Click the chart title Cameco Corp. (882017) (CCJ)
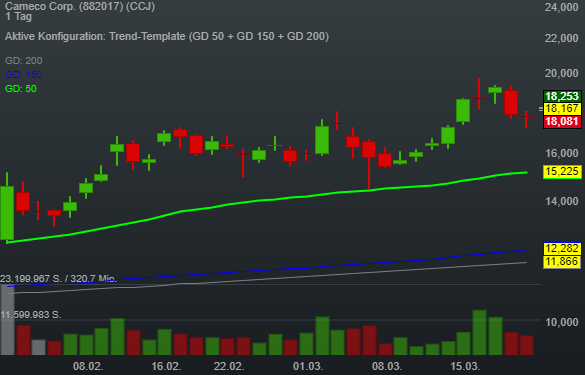This screenshot has width=585, height=375. [x=80, y=6]
